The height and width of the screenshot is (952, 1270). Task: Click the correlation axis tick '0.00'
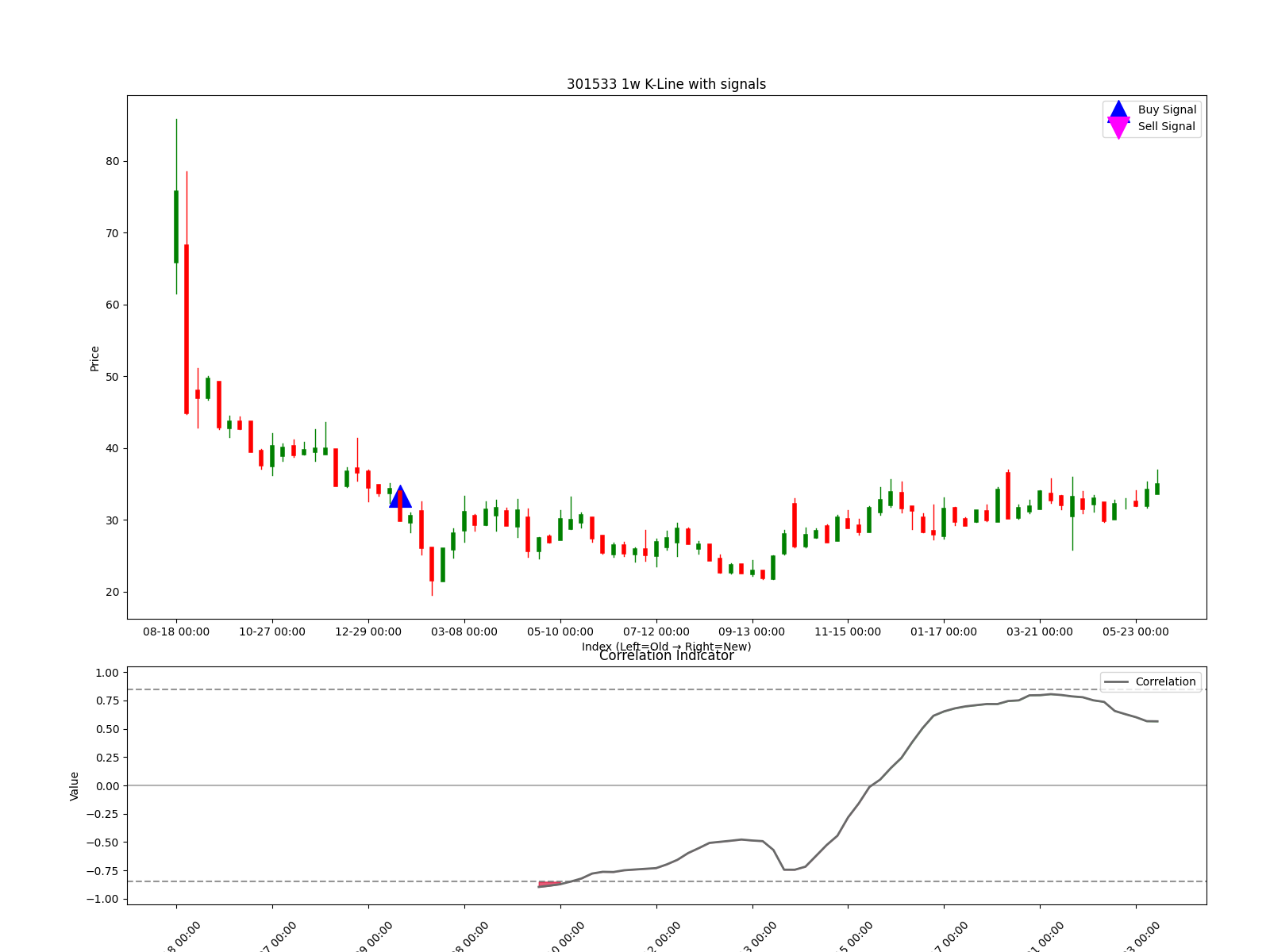click(x=107, y=786)
